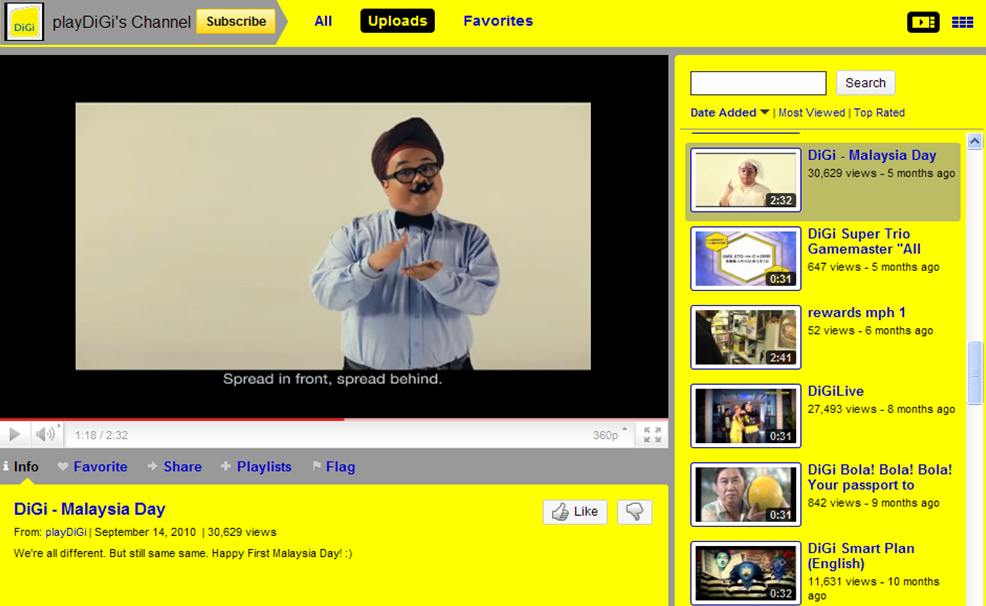Open the Playlists tab
This screenshot has width=986, height=606.
(x=257, y=466)
